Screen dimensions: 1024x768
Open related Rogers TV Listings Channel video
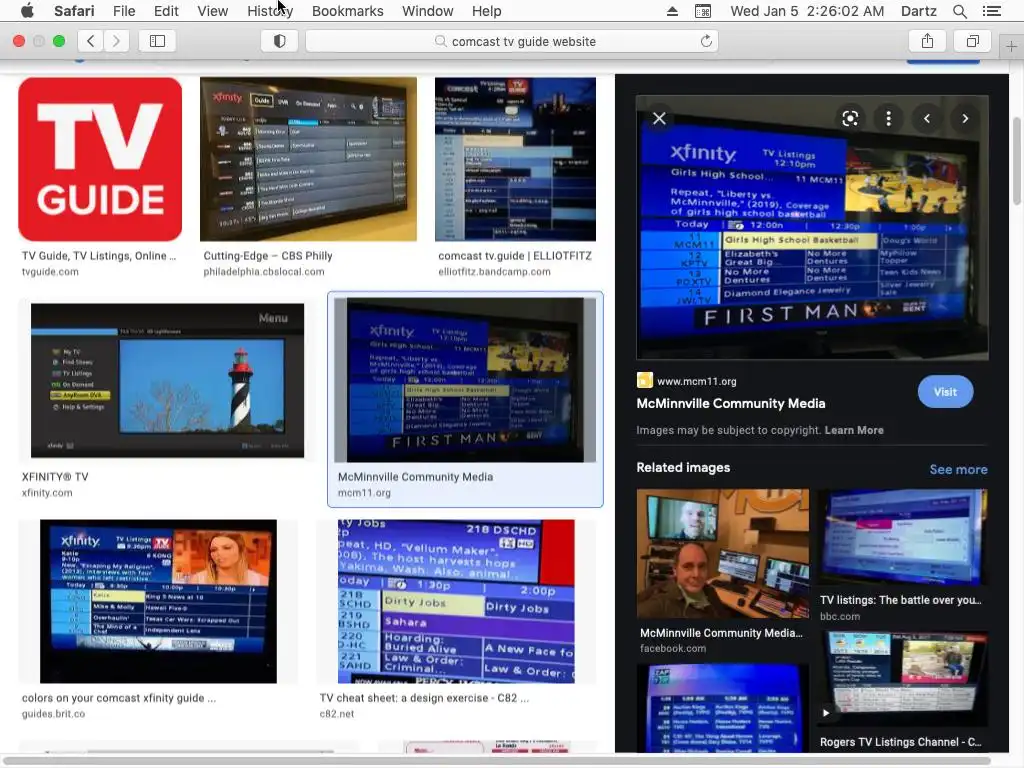point(904,679)
